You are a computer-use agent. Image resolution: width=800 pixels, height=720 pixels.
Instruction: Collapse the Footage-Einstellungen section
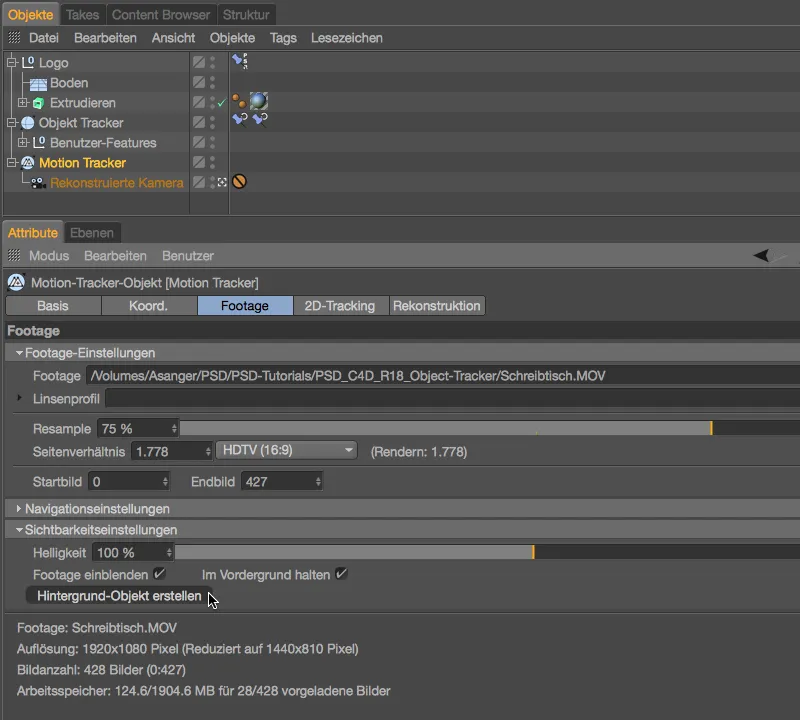click(19, 353)
